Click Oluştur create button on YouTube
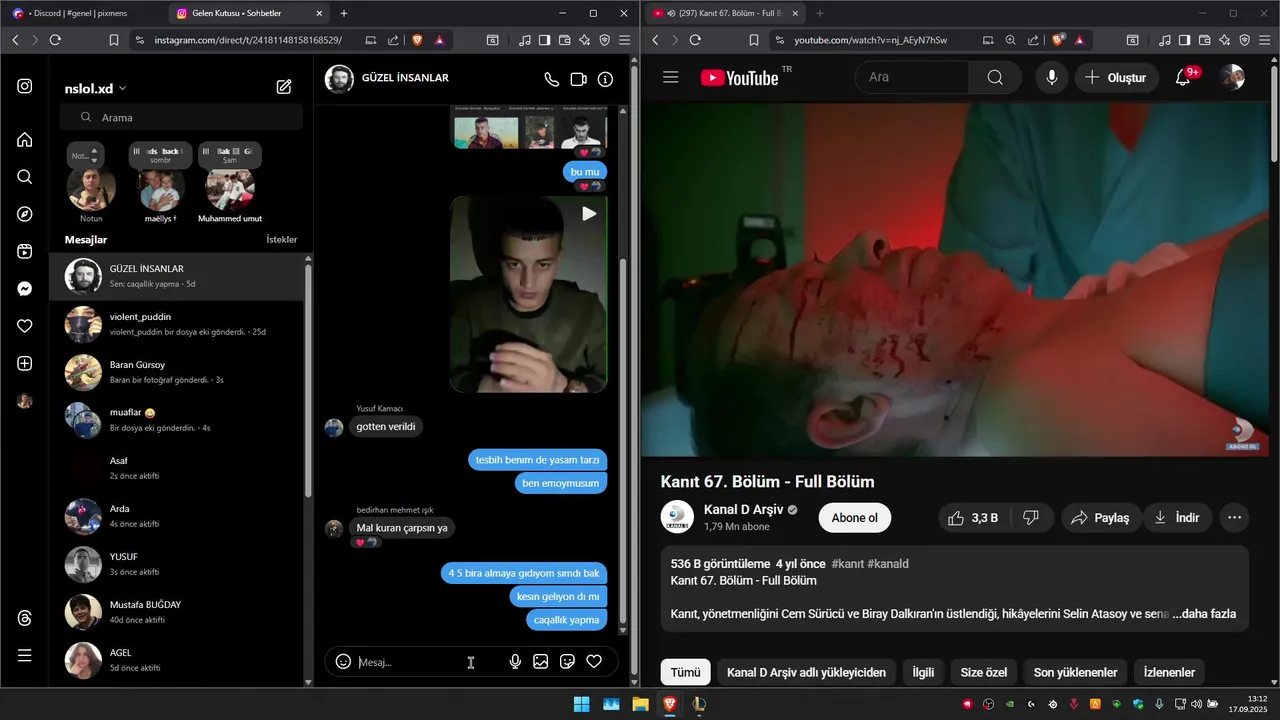 click(x=1116, y=77)
